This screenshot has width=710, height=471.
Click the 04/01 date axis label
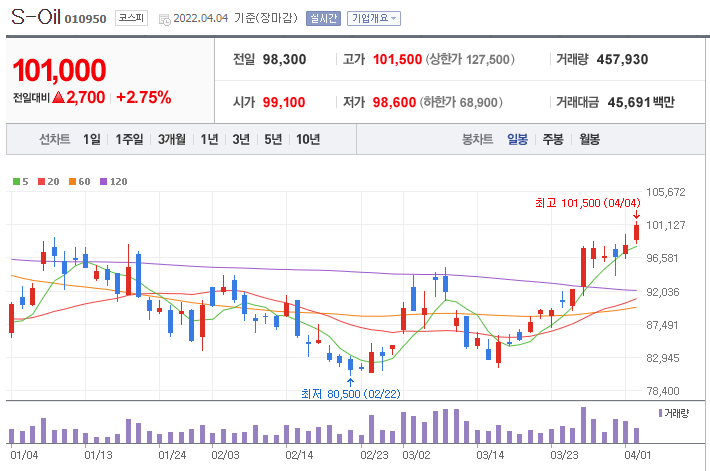638,455
